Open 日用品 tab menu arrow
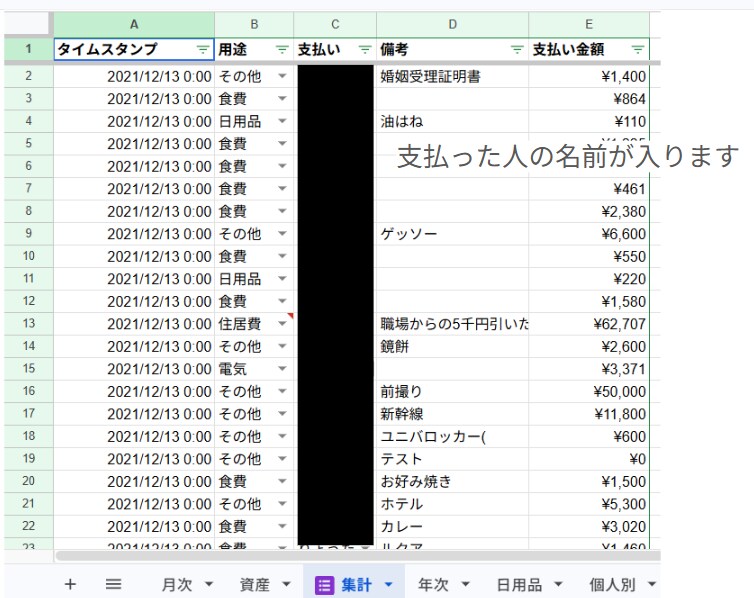 pos(558,585)
